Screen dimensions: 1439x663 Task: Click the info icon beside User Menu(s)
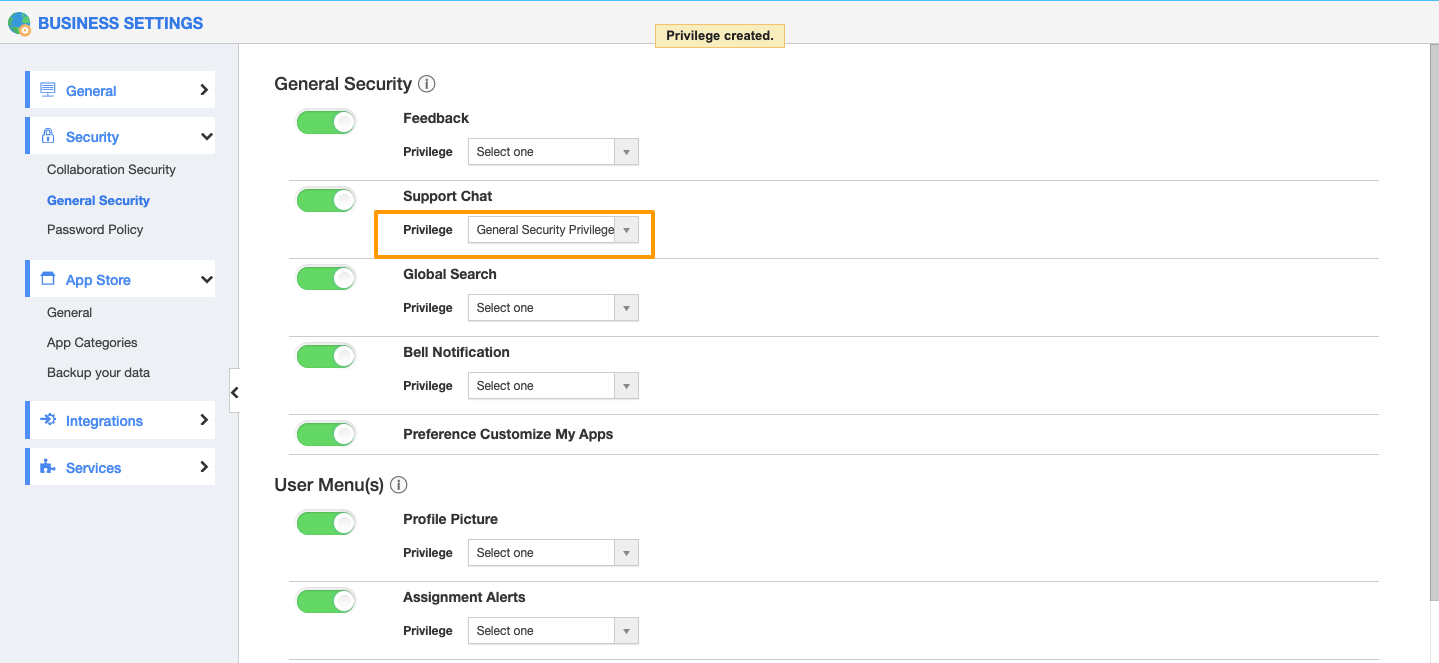click(x=399, y=485)
